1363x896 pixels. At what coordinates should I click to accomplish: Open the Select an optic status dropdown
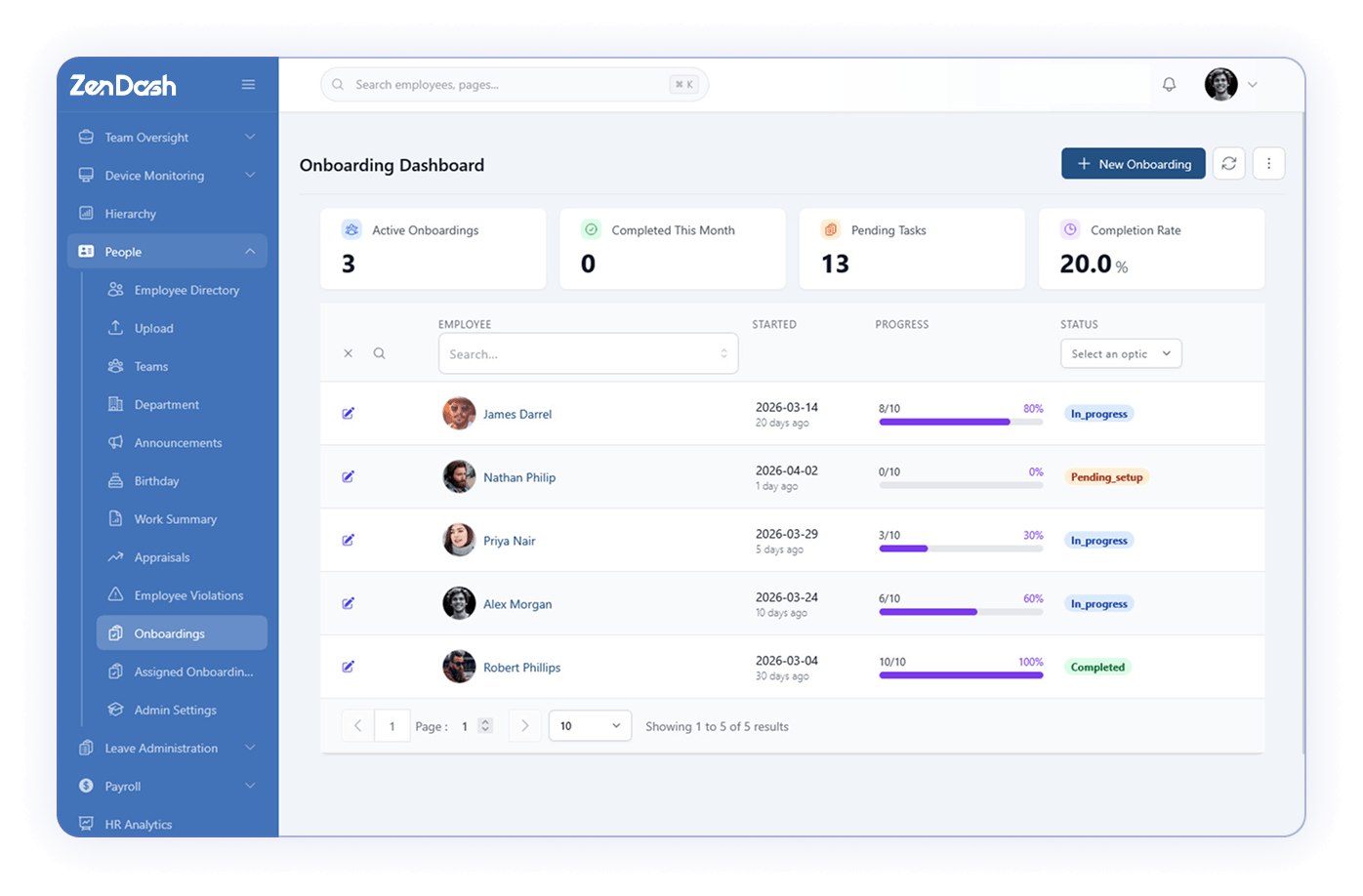(x=1120, y=353)
